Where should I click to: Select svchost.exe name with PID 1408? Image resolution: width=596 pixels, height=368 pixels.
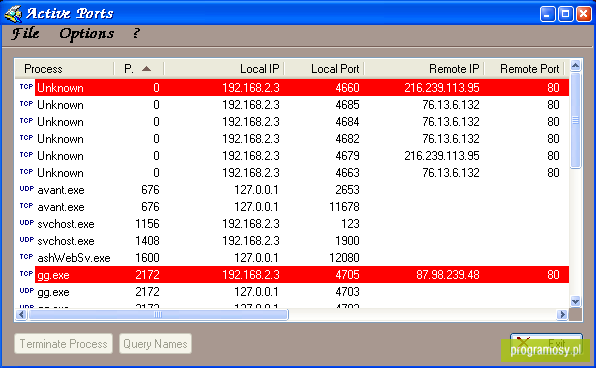pyautogui.click(x=66, y=241)
